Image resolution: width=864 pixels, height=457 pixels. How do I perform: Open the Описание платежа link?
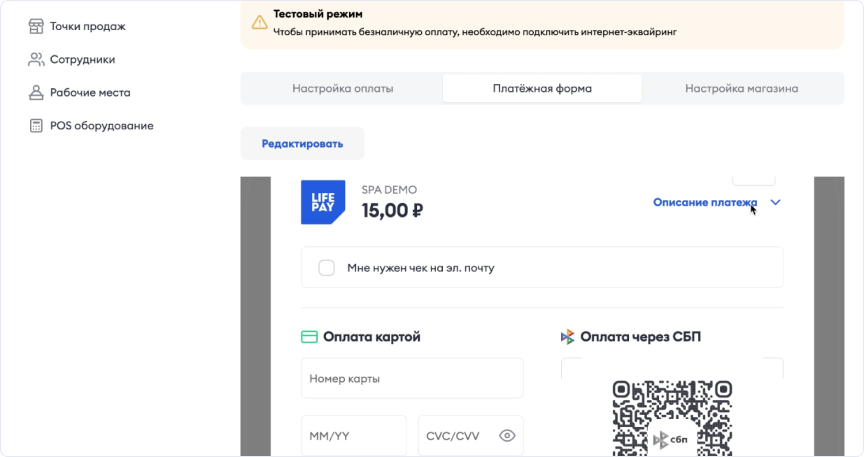pos(704,203)
